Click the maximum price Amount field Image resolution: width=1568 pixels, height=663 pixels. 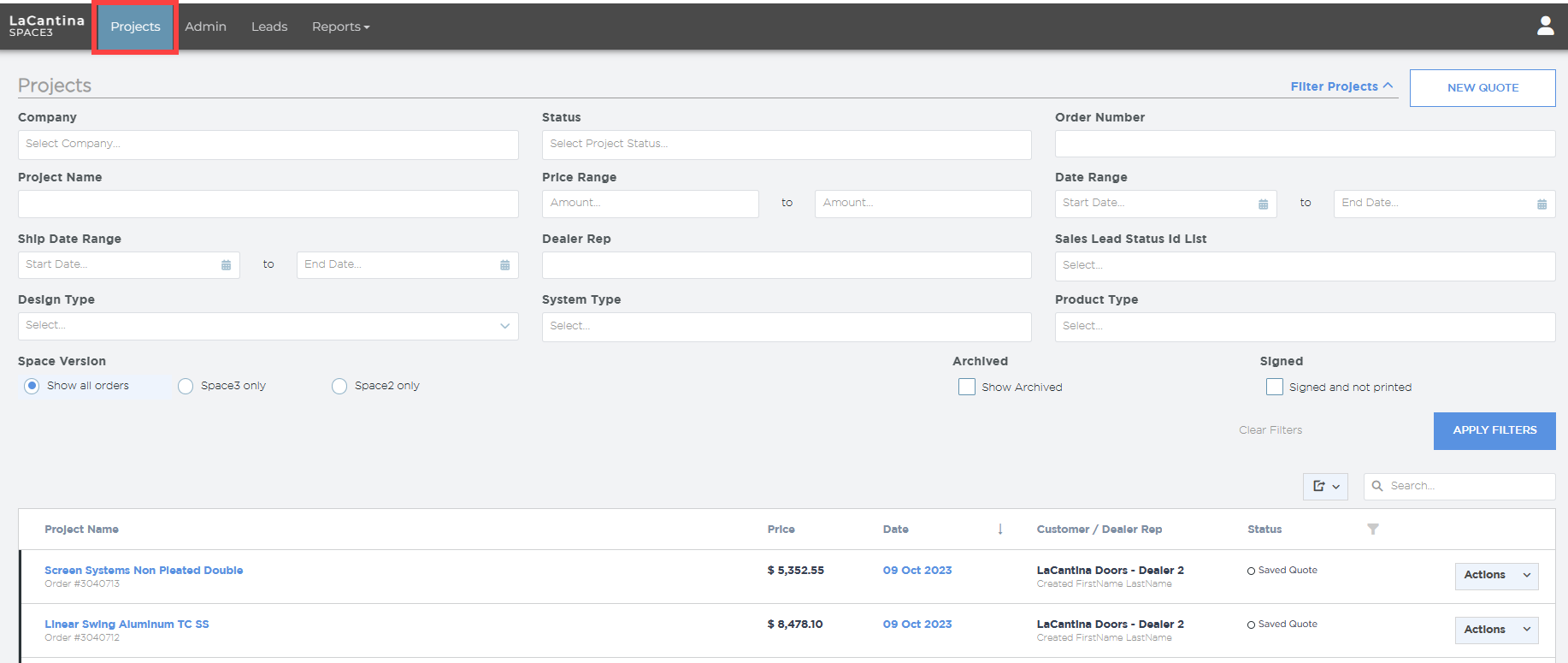point(923,204)
